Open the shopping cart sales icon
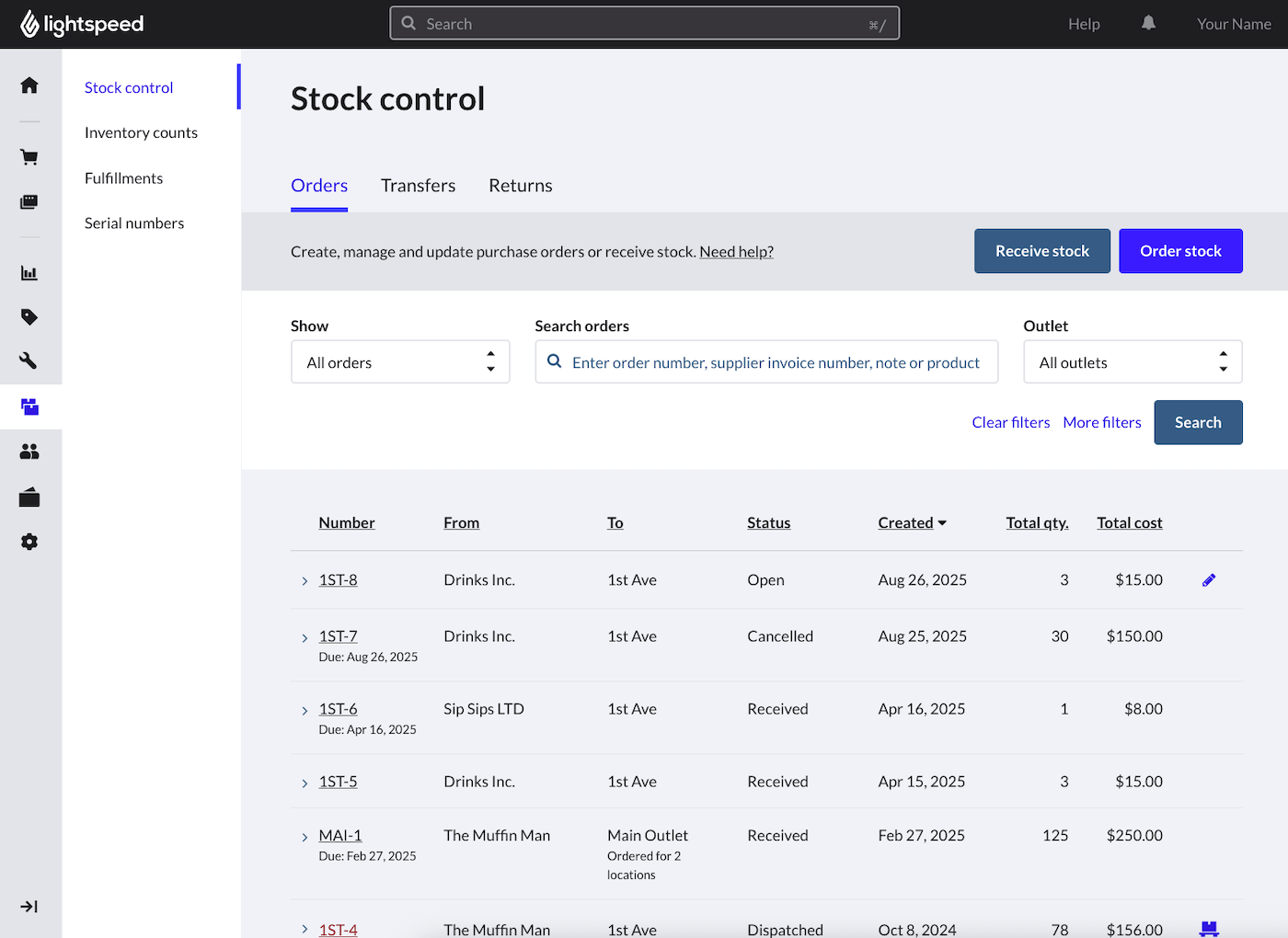This screenshot has height=938, width=1288. pyautogui.click(x=29, y=157)
